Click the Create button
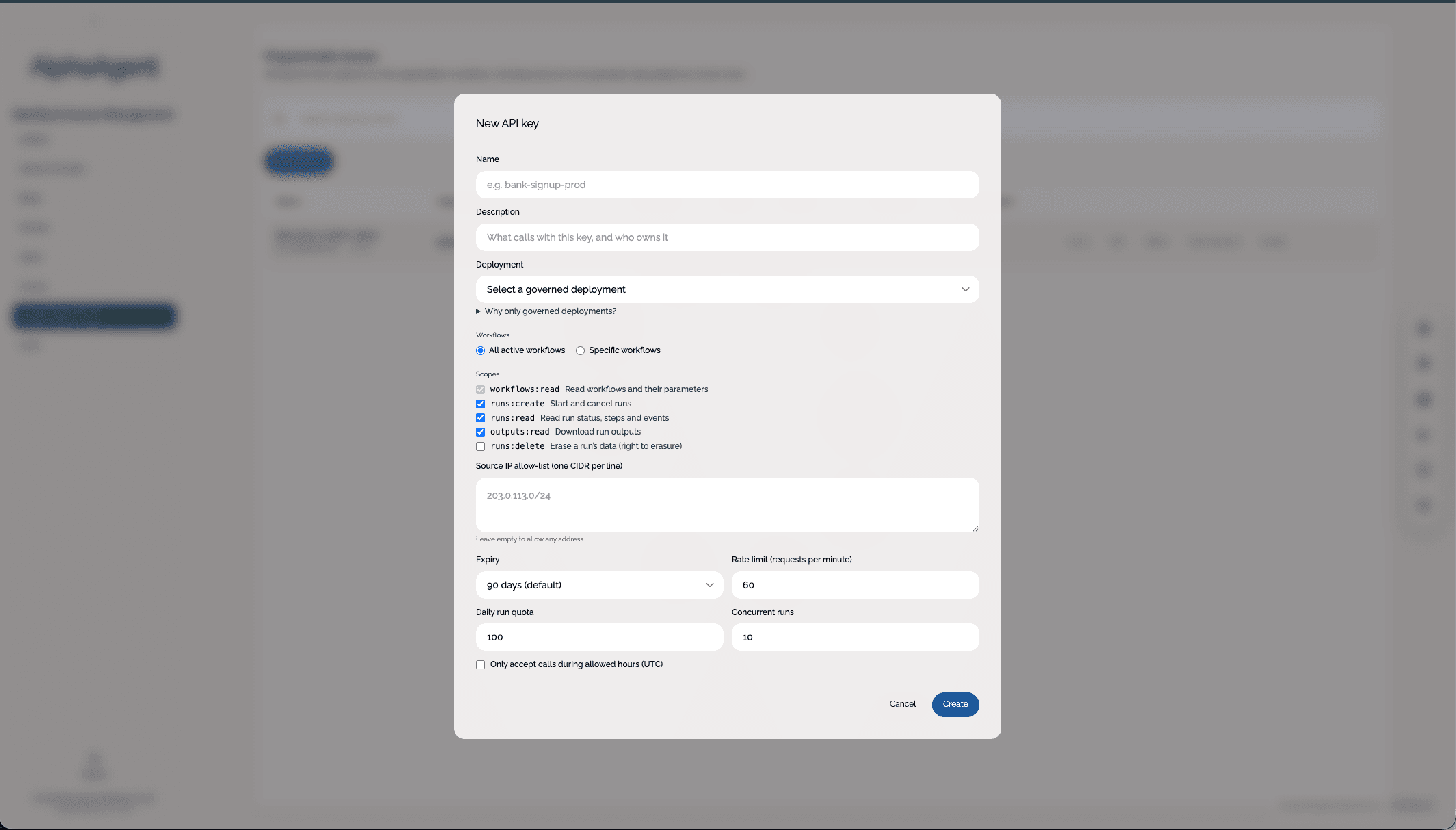Viewport: 1456px width, 830px height. (x=955, y=705)
